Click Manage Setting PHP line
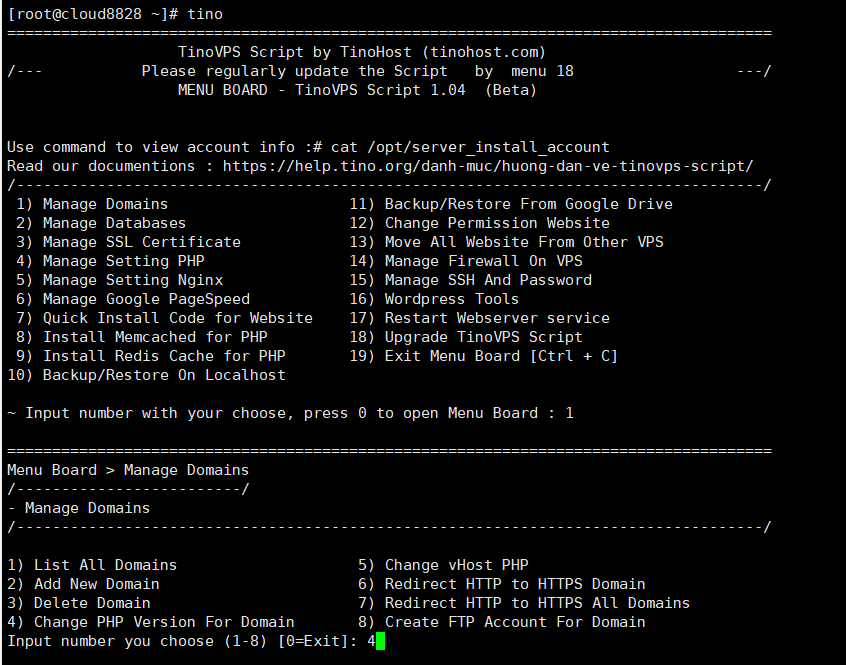Screen dimensions: 846x665 click(x=110, y=261)
